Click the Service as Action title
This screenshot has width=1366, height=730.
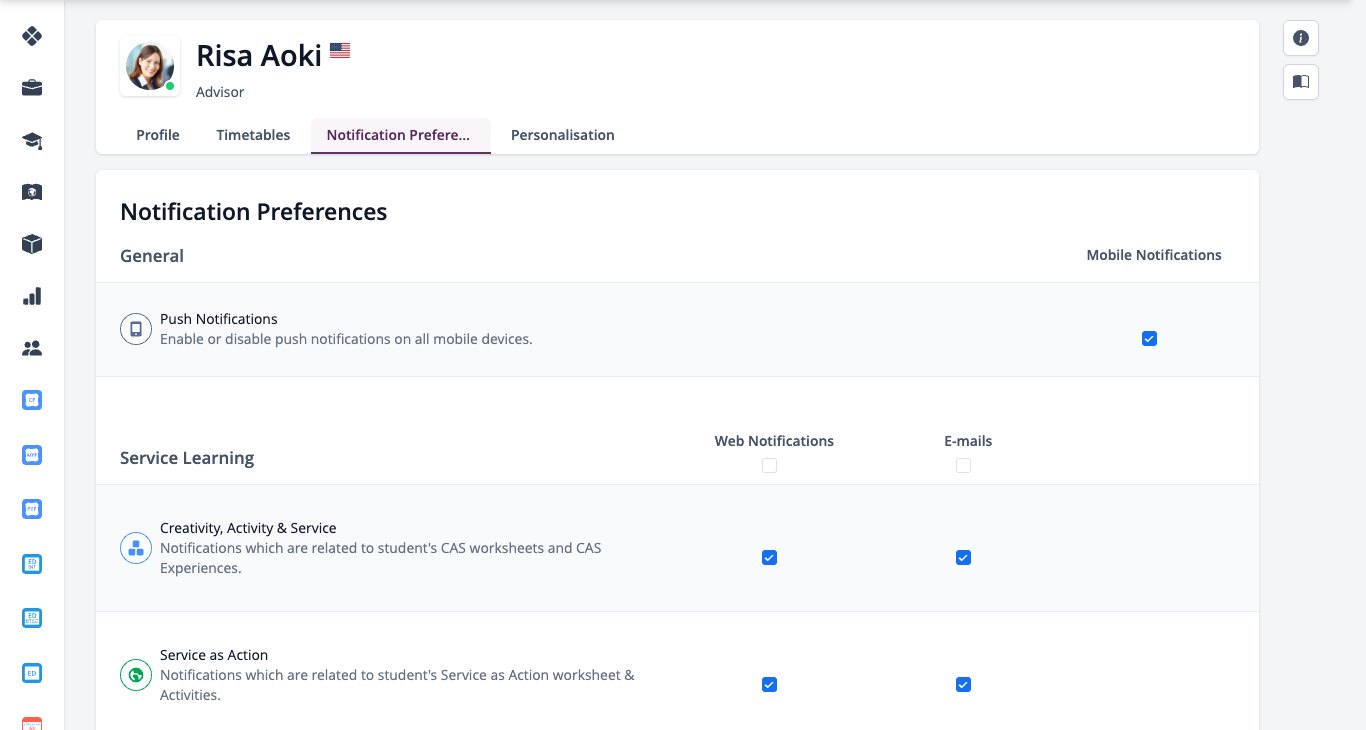pyautogui.click(x=214, y=655)
